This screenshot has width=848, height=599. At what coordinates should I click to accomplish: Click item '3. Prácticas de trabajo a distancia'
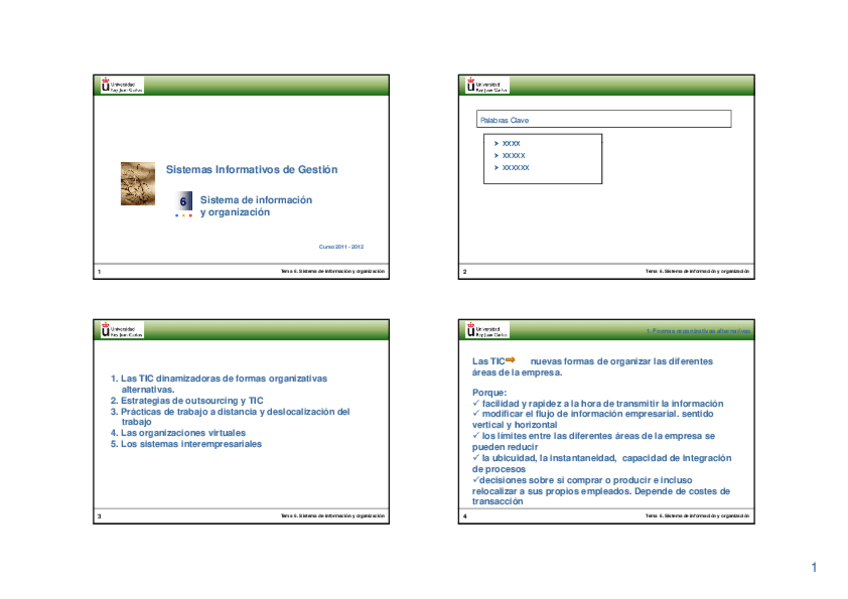pos(230,416)
